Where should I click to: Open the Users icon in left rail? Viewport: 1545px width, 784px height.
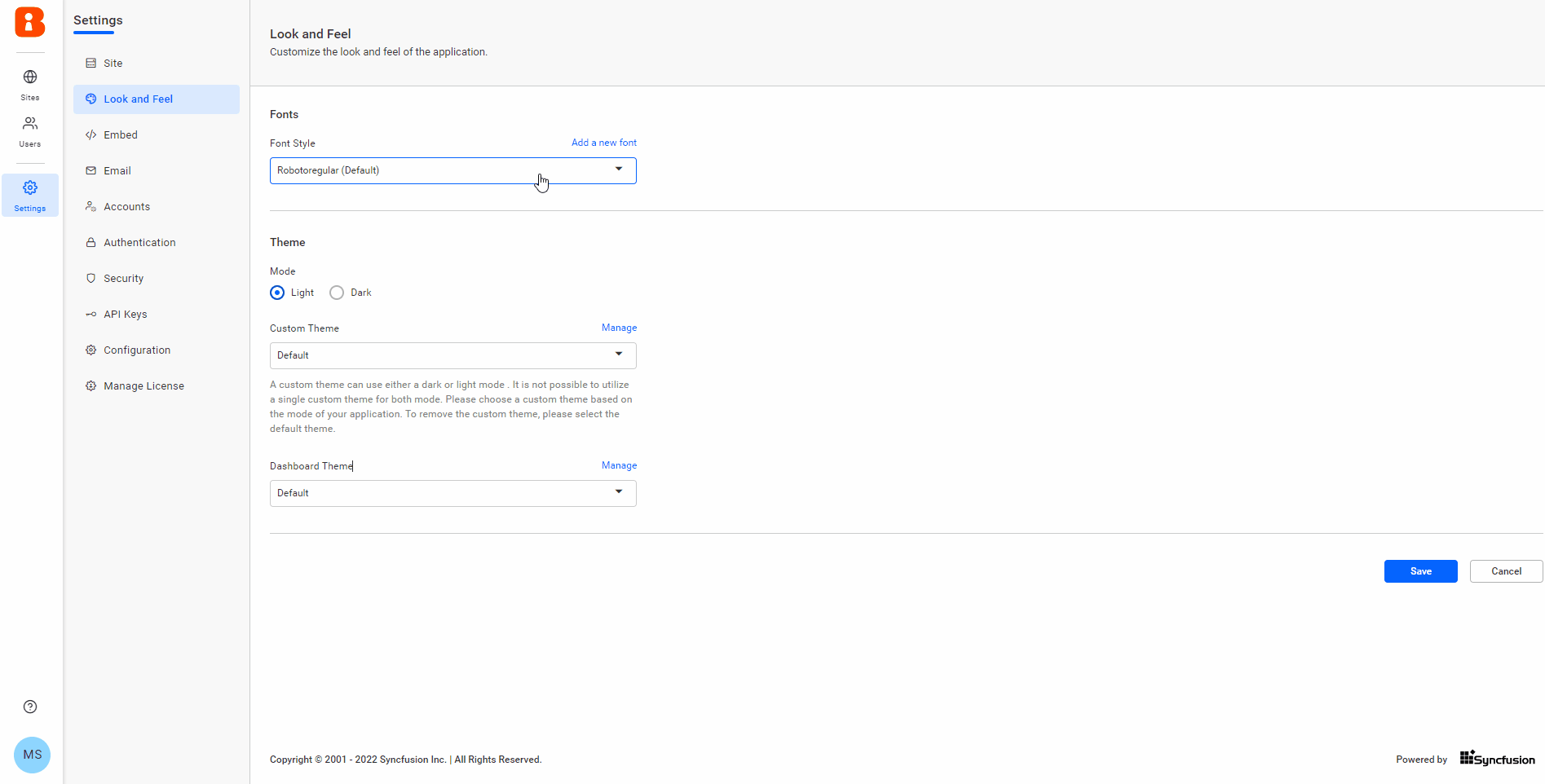point(30,124)
